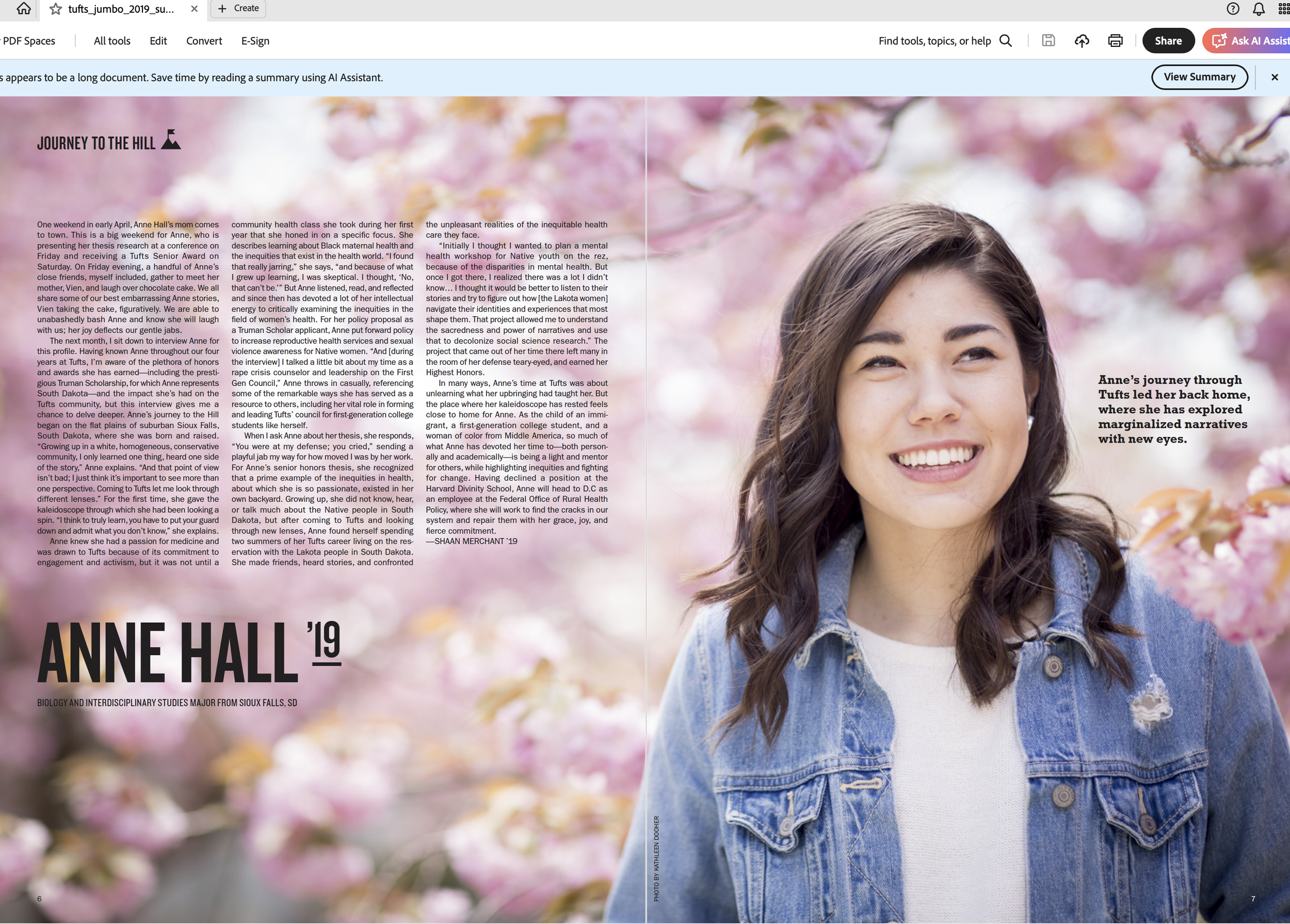Dismiss the AI summary banner

tap(1275, 77)
